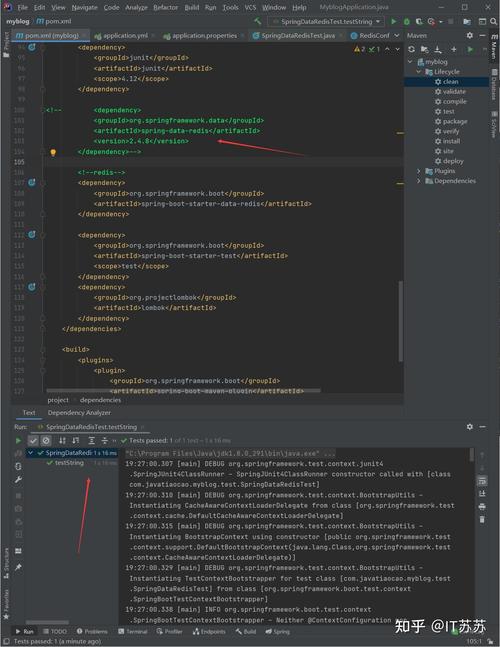Collapse the Lifecycle node
Screen dimensions: 500x647
tap(418, 72)
